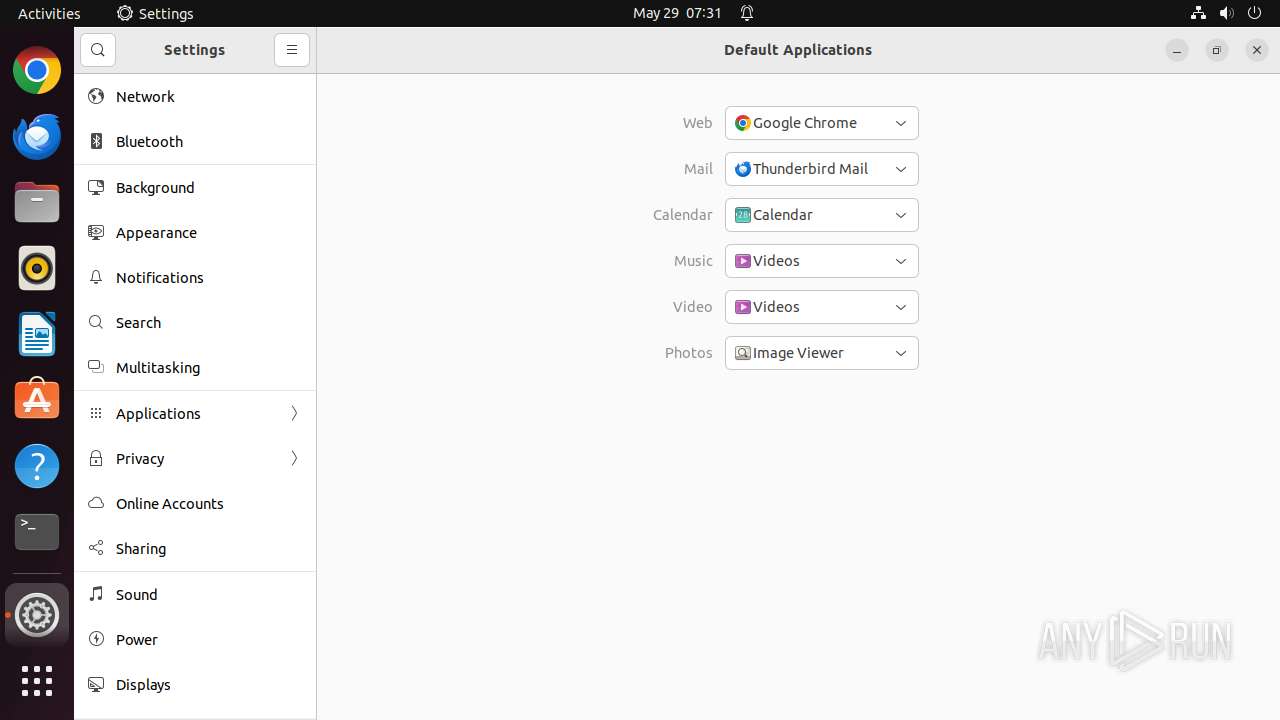
Task: Open the Music default application dropdown
Action: coord(822,261)
